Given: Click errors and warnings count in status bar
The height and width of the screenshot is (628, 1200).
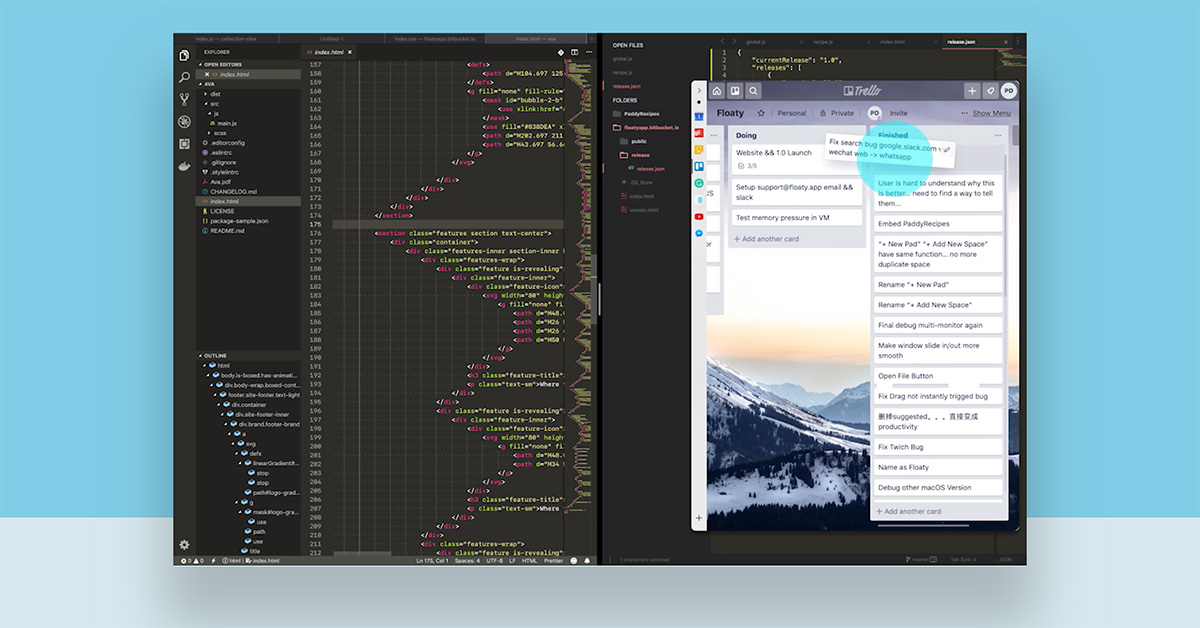Looking at the screenshot, I should click(x=190, y=561).
